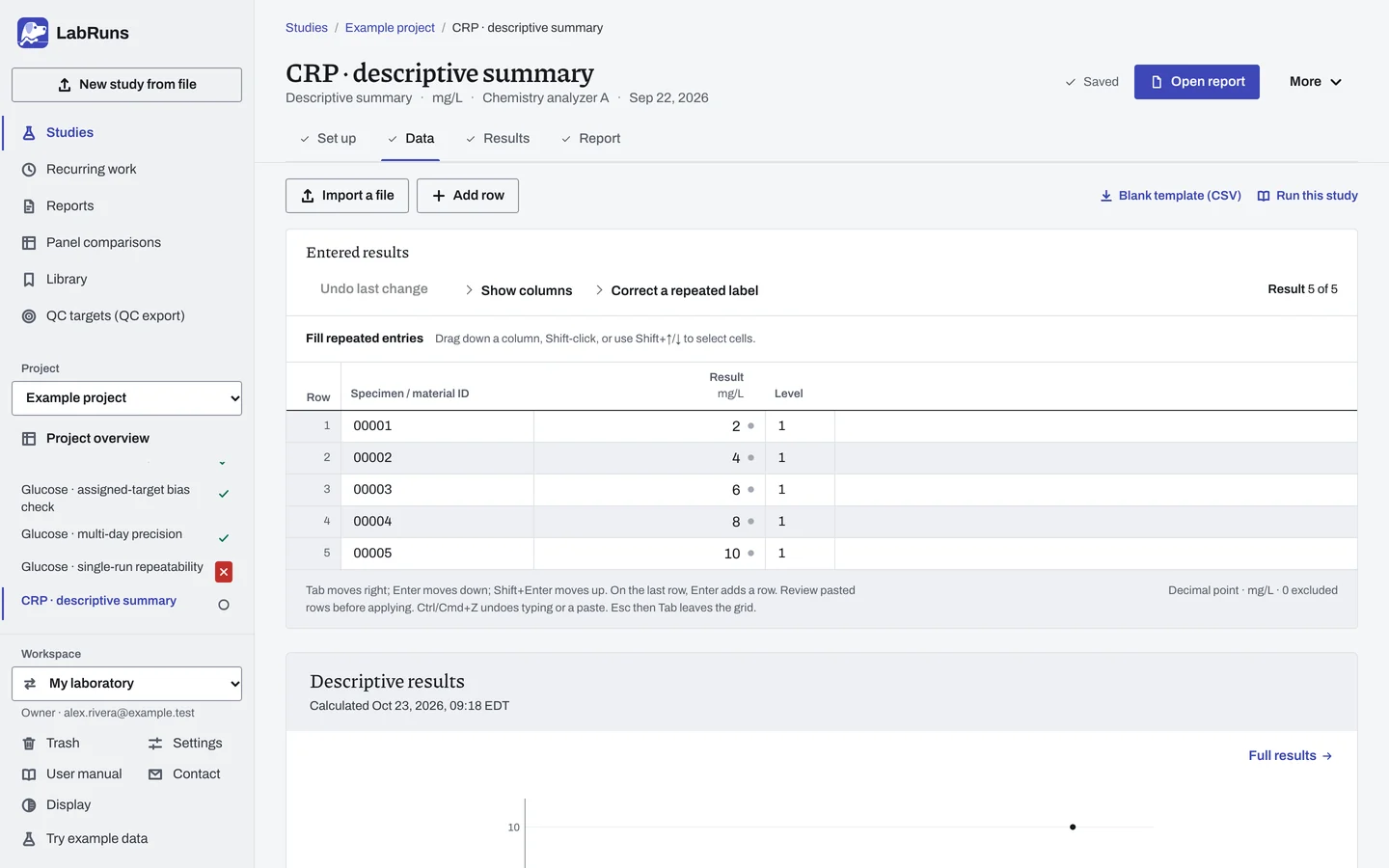Toggle the dot beside result 4 in row 2
This screenshot has height=868, width=1389.
pyautogui.click(x=751, y=458)
